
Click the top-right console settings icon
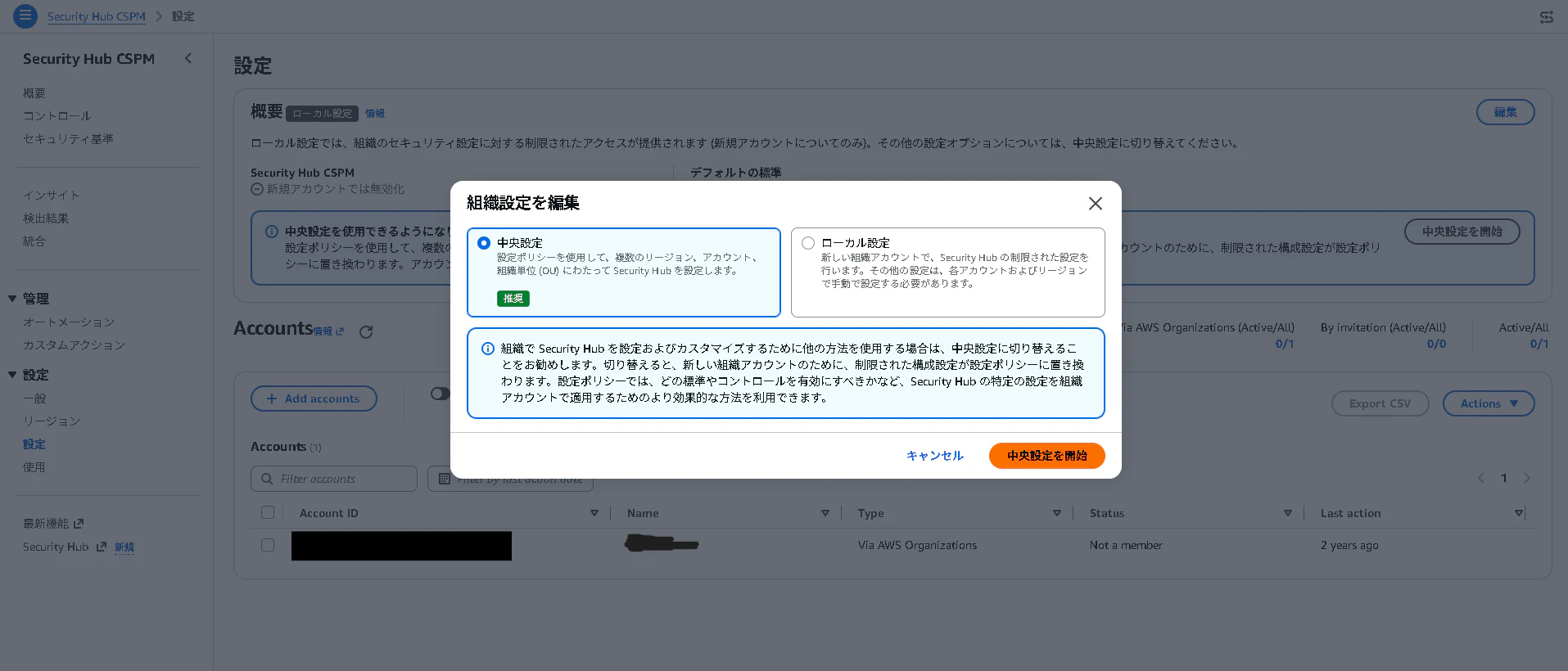point(1546,16)
